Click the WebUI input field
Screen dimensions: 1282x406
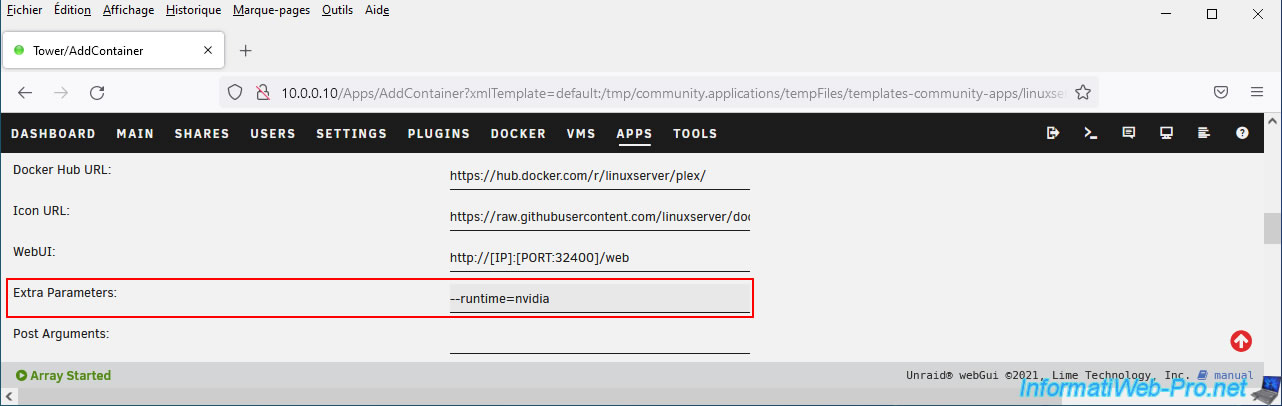pos(599,257)
